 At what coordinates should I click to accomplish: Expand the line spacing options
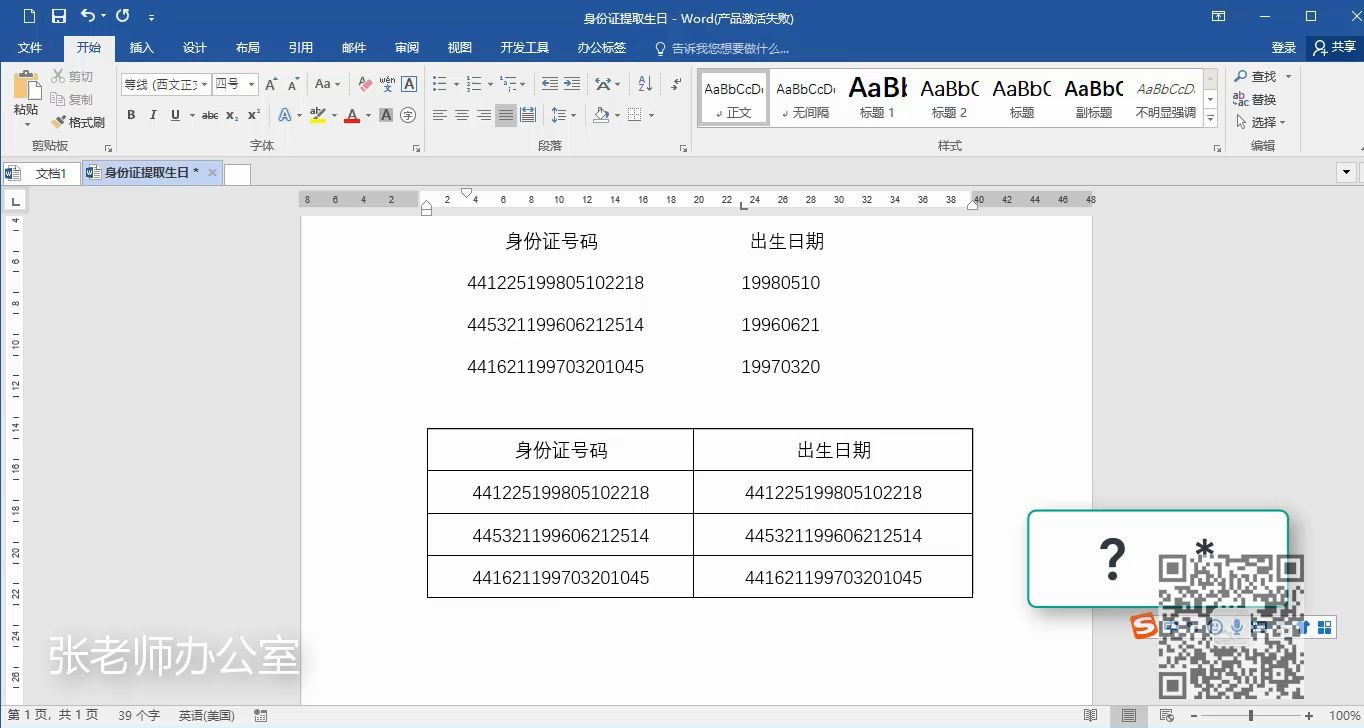pos(573,115)
